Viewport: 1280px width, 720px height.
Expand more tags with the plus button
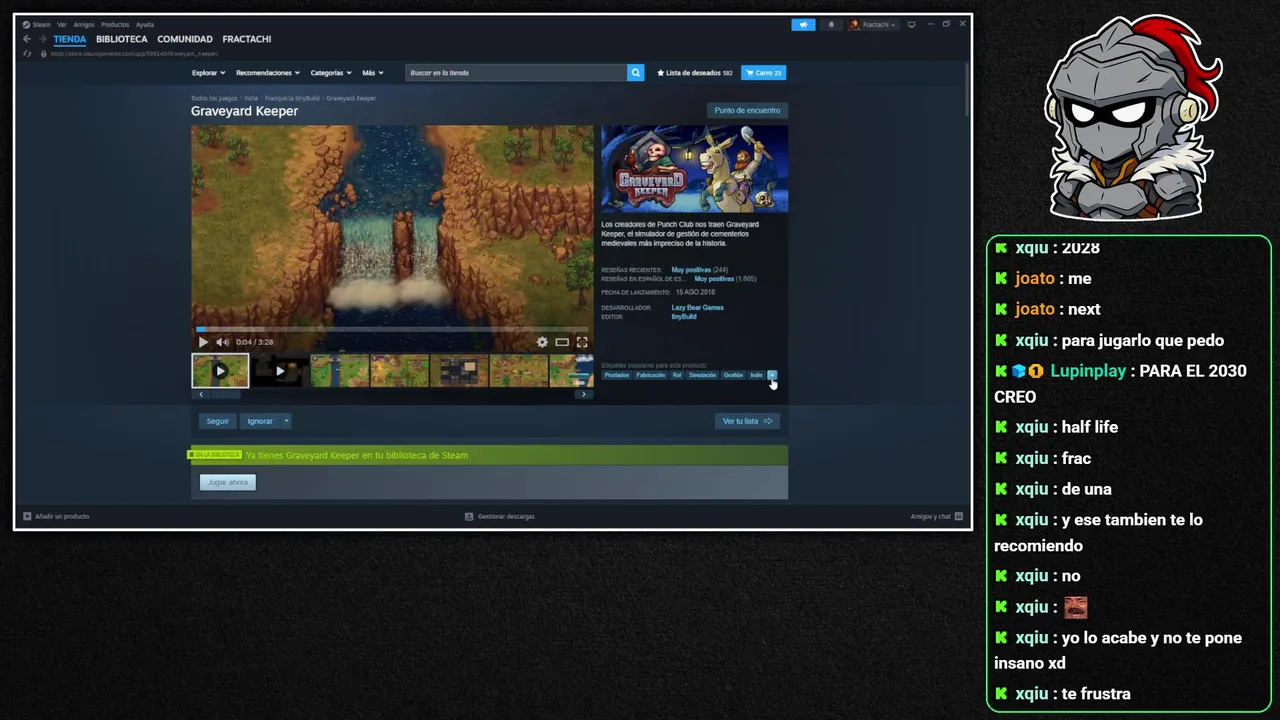click(x=772, y=375)
